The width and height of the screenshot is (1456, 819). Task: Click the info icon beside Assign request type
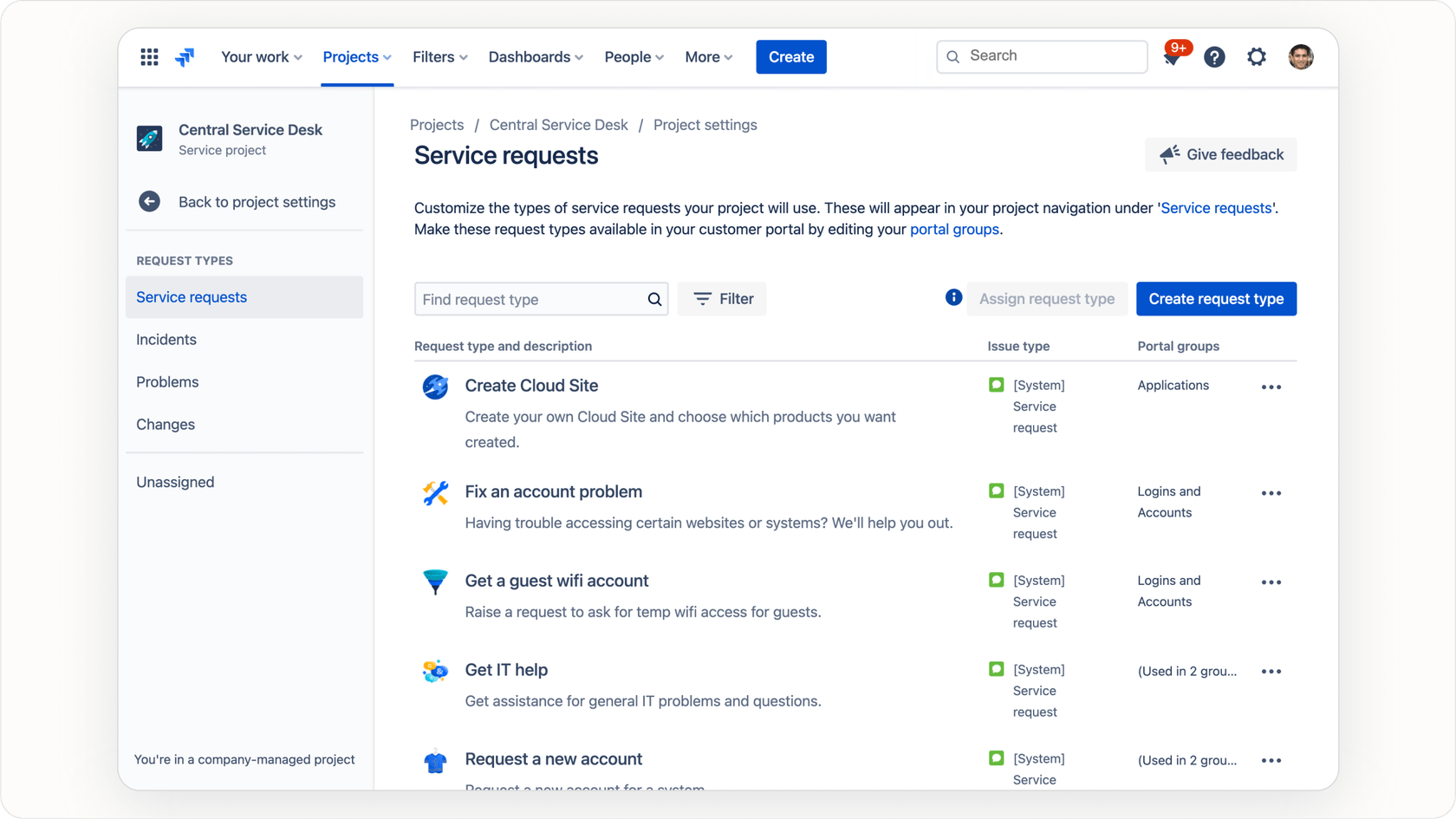coord(952,297)
